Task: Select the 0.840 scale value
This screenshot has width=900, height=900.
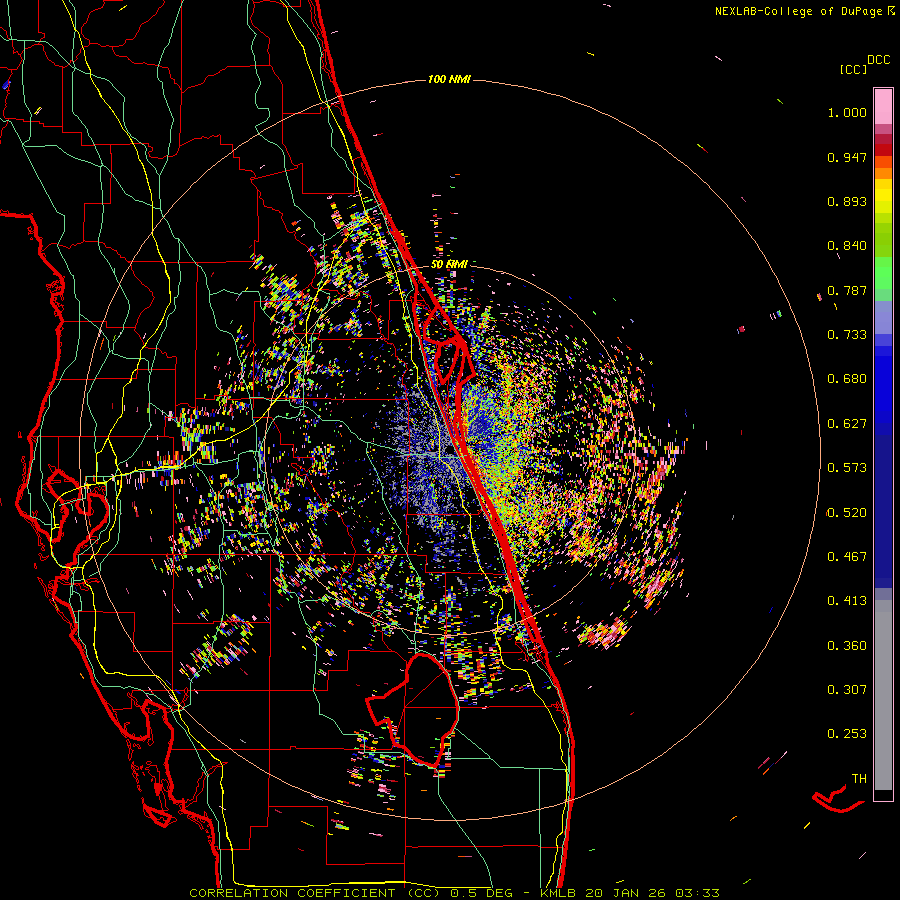Action: click(847, 246)
